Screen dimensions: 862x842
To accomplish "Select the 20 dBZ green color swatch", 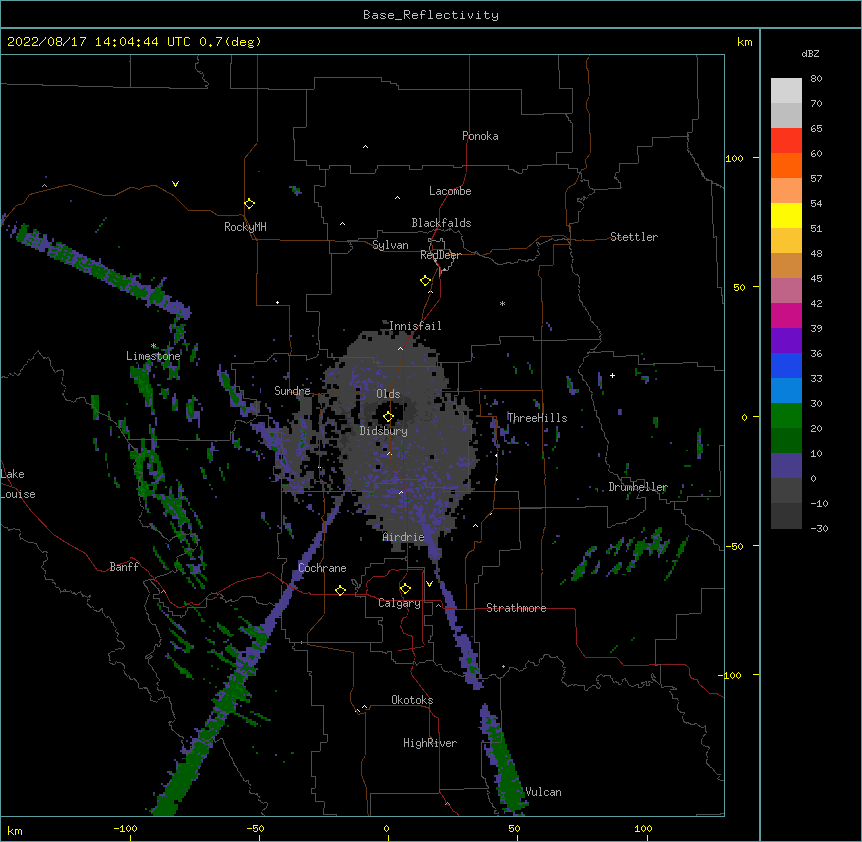I will click(786, 440).
